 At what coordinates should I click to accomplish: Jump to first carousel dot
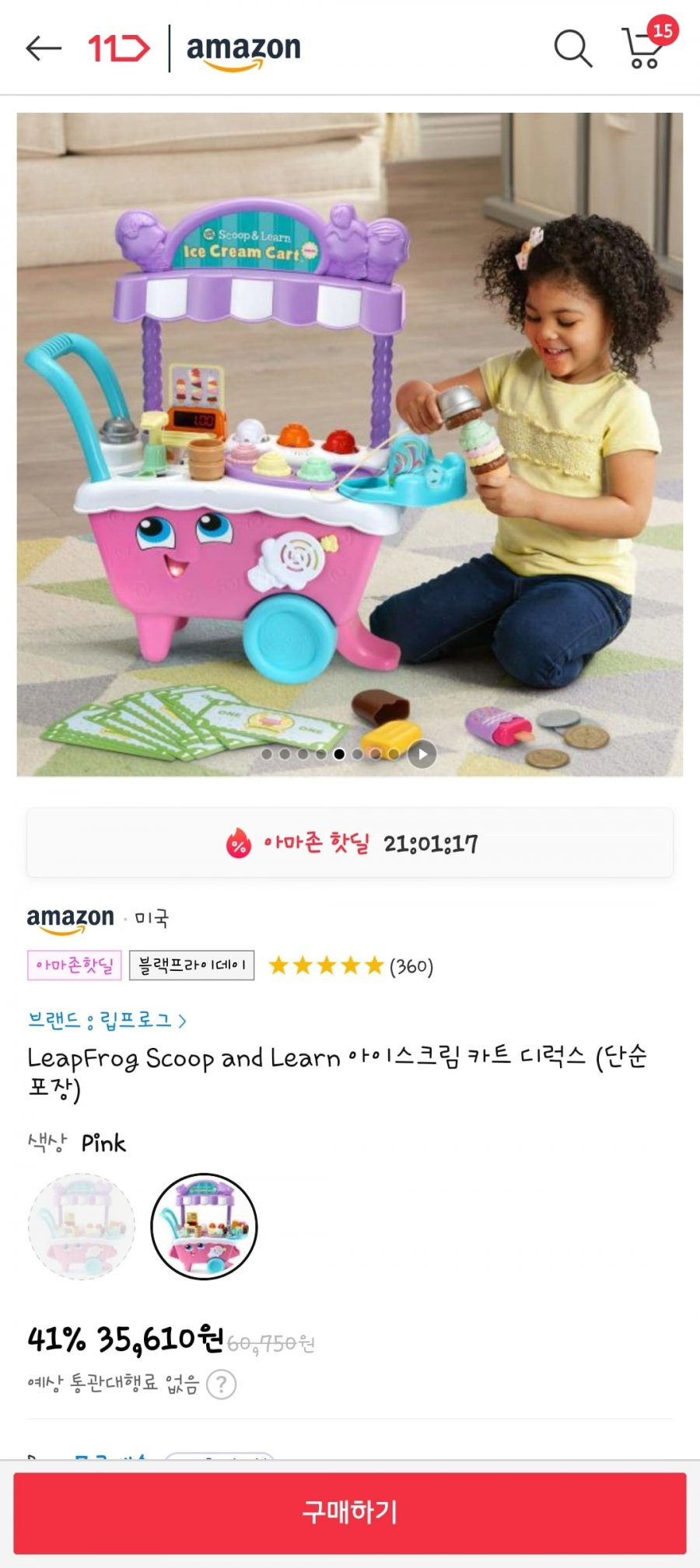(267, 753)
